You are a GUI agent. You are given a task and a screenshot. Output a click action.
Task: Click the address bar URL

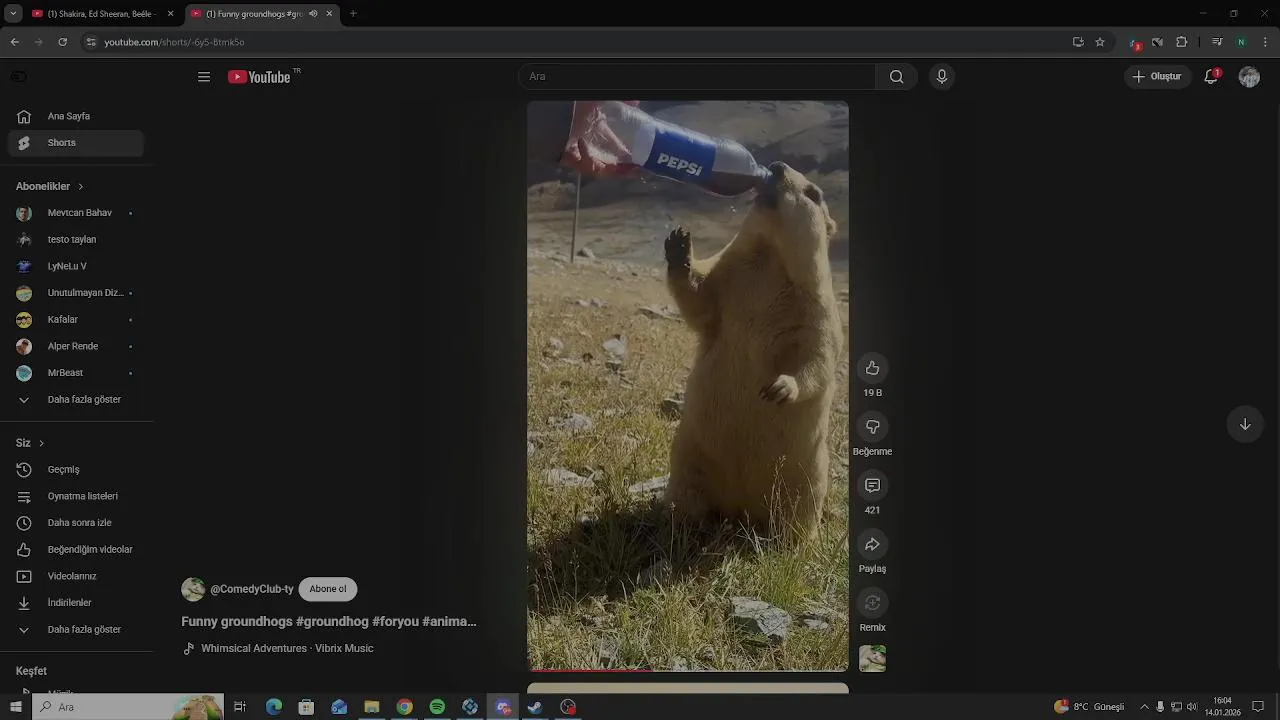click(174, 42)
